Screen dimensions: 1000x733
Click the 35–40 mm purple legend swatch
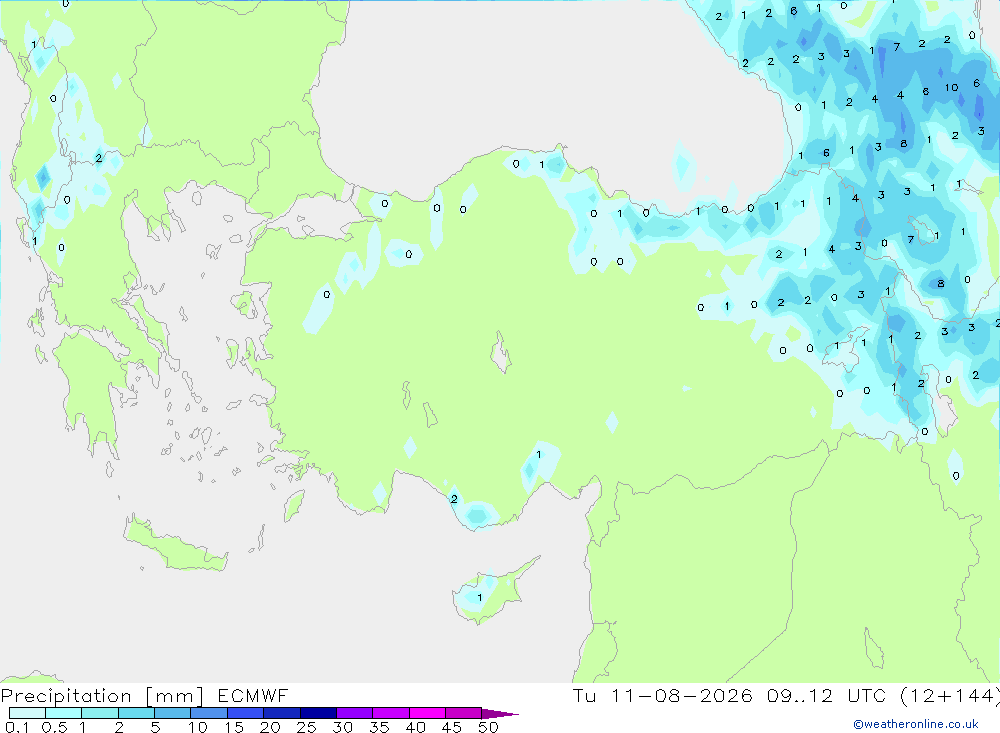pos(390,713)
